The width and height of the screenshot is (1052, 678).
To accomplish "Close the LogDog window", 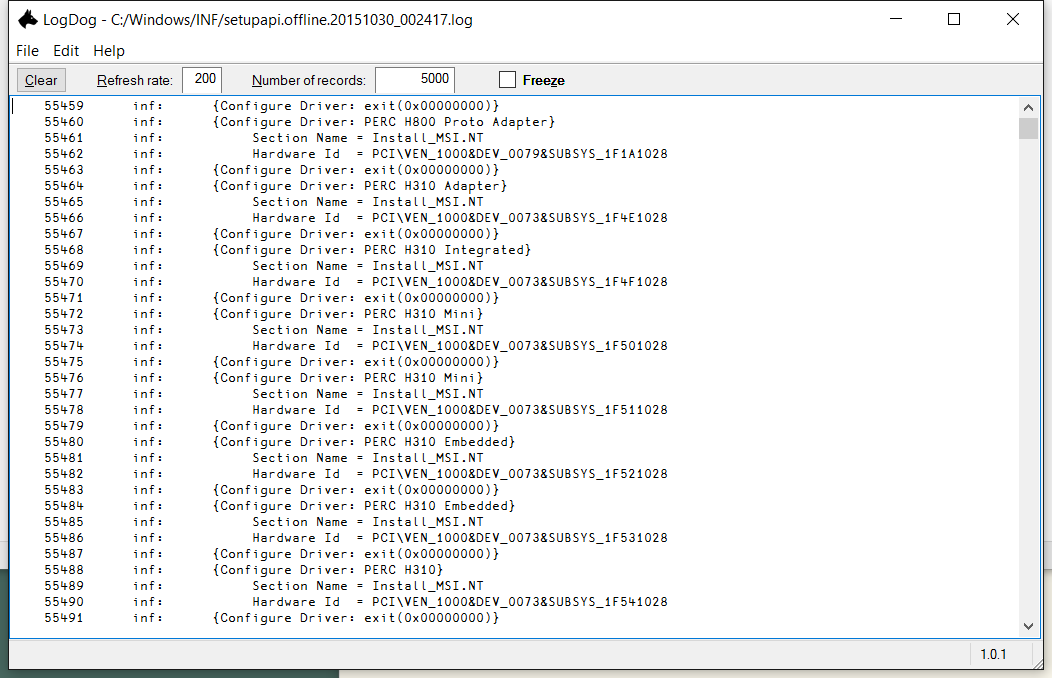I will click(1012, 19).
